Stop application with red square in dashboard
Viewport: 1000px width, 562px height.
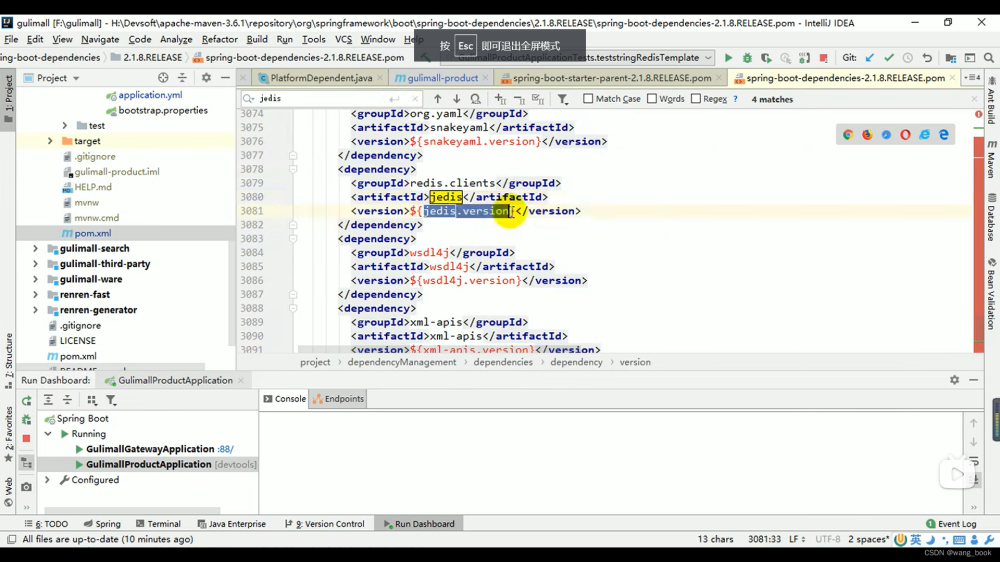pyautogui.click(x=26, y=438)
